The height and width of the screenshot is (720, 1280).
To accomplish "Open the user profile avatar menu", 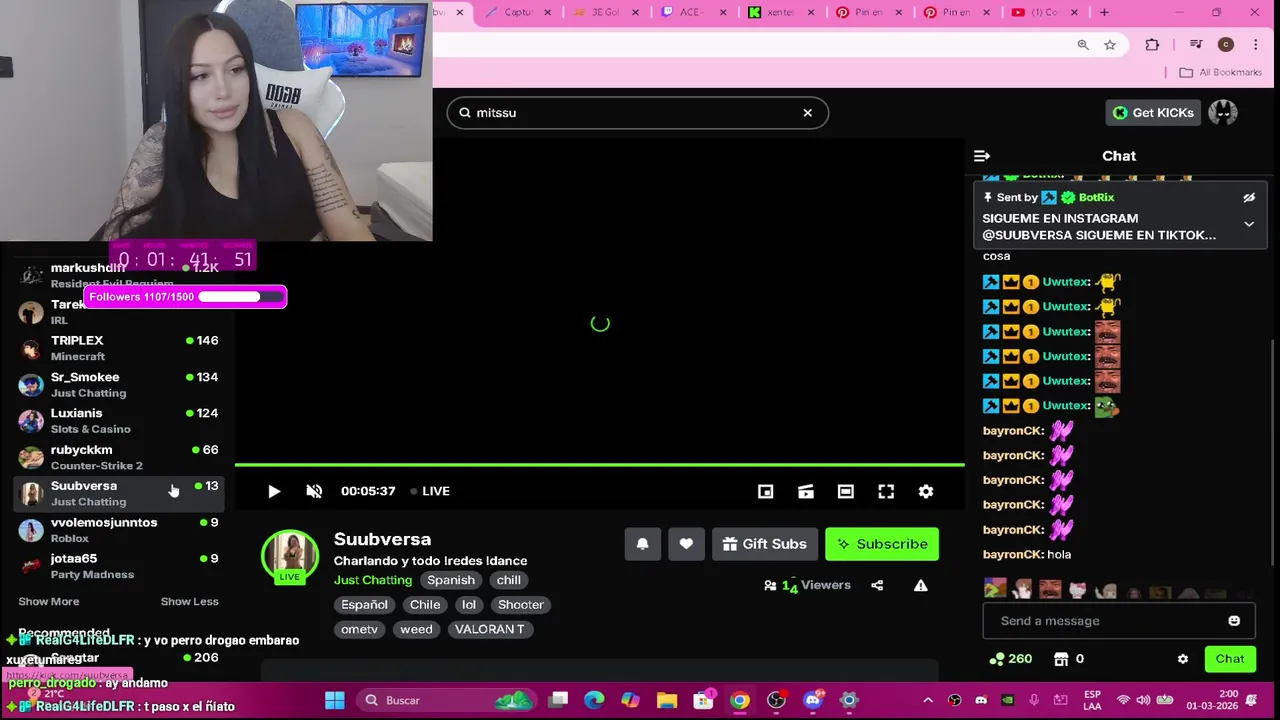I will coord(1223,113).
